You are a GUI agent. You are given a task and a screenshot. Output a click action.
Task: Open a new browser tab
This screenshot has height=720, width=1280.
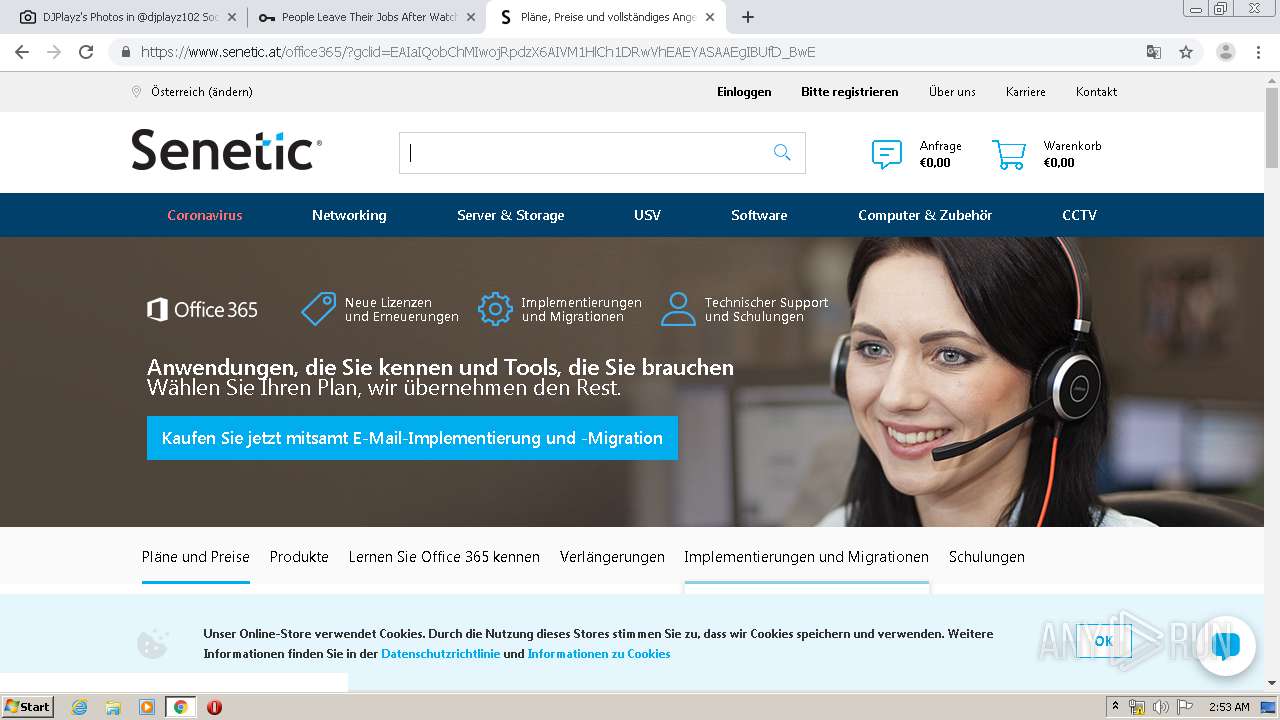pyautogui.click(x=748, y=17)
